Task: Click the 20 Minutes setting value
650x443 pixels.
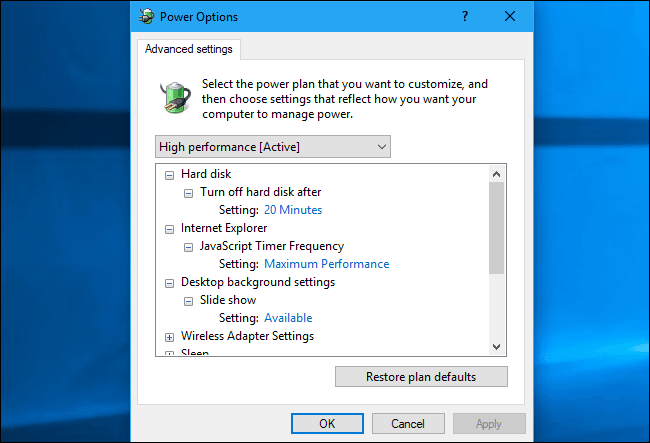Action: click(293, 210)
